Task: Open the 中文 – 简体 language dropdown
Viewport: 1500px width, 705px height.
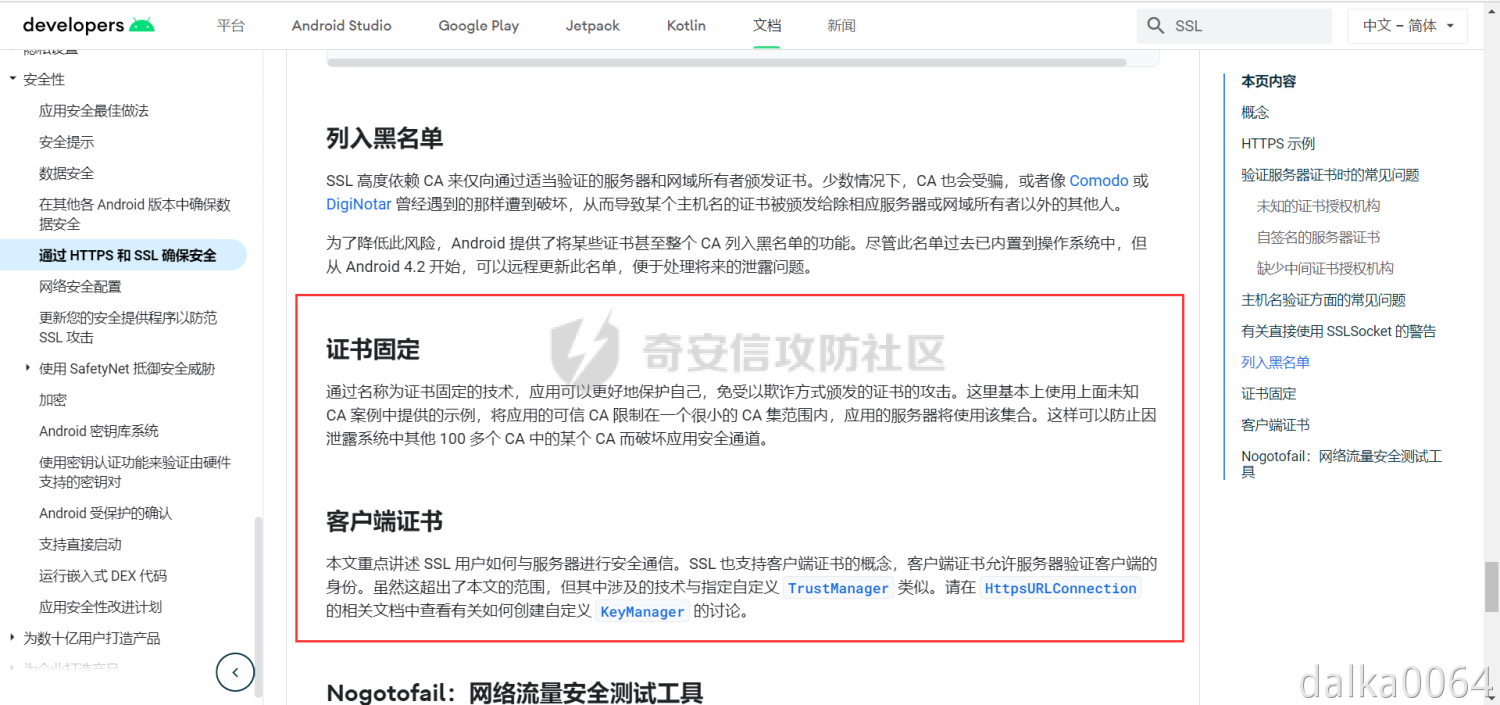Action: tap(1408, 26)
